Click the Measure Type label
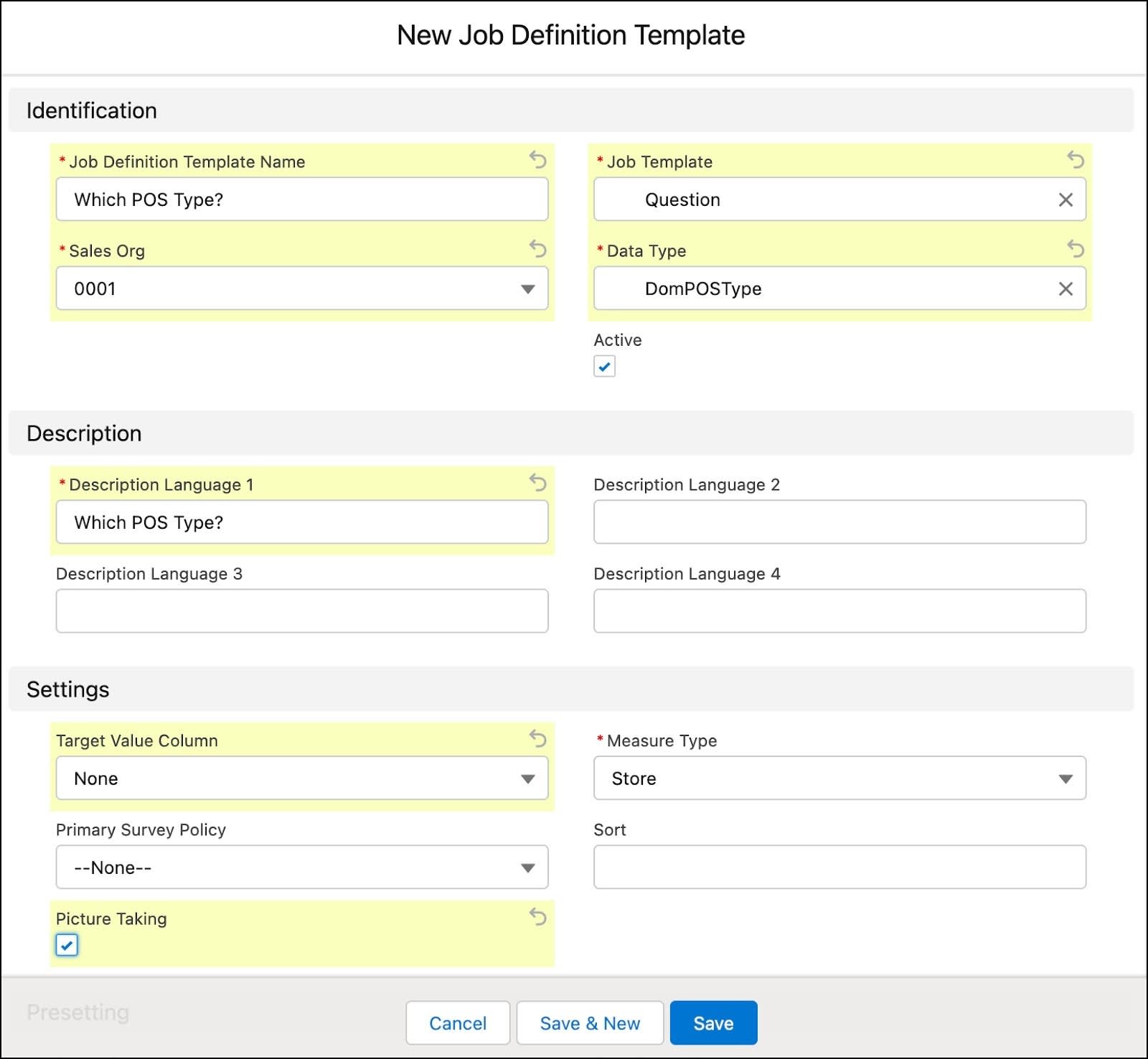 coord(662,741)
